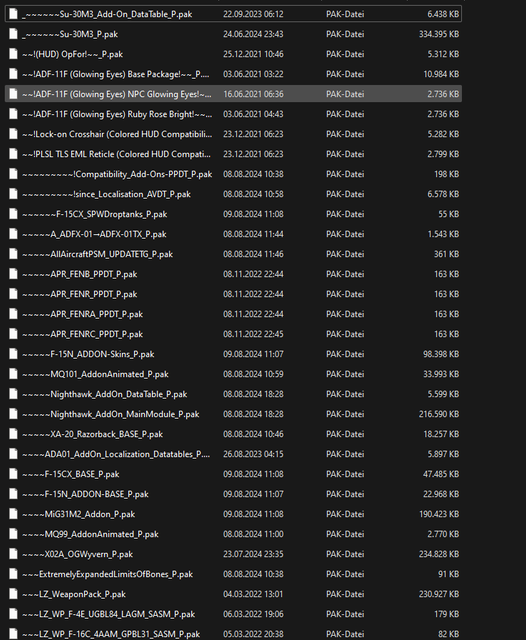Select MQ99_AddonAnimated_P.pak file name

pyautogui.click(x=90, y=534)
